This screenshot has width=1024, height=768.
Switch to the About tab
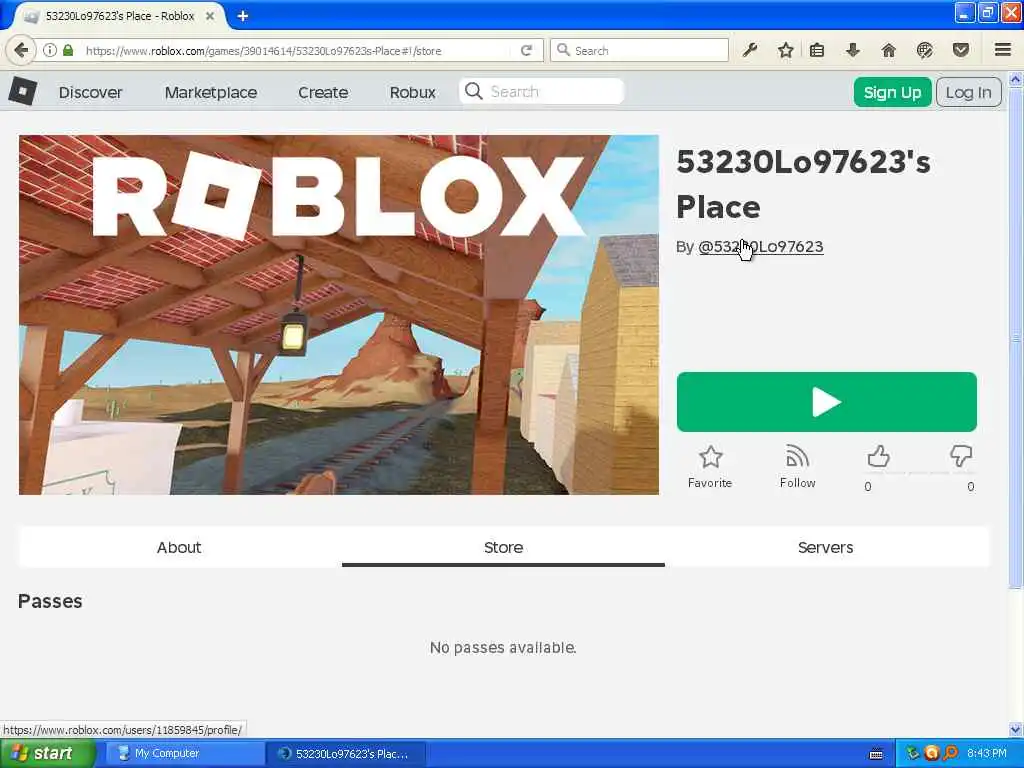click(179, 547)
